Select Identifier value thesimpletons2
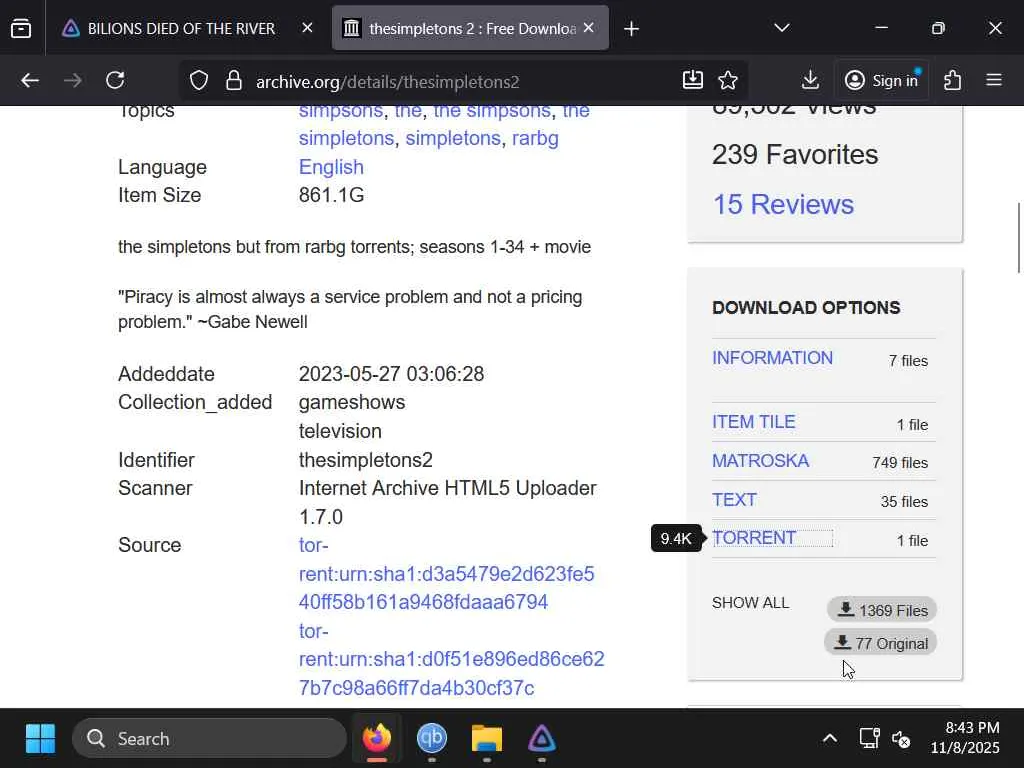 coord(366,460)
